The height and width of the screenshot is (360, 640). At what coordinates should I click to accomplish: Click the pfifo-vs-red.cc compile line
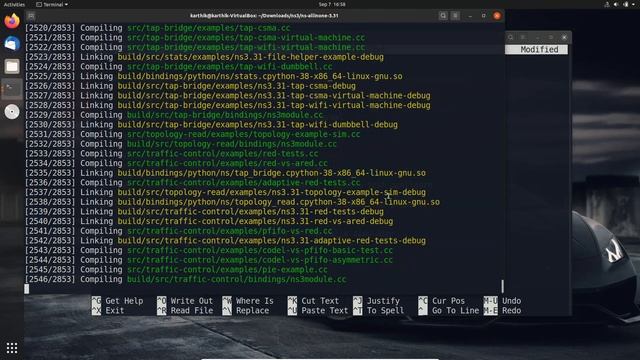[178, 231]
